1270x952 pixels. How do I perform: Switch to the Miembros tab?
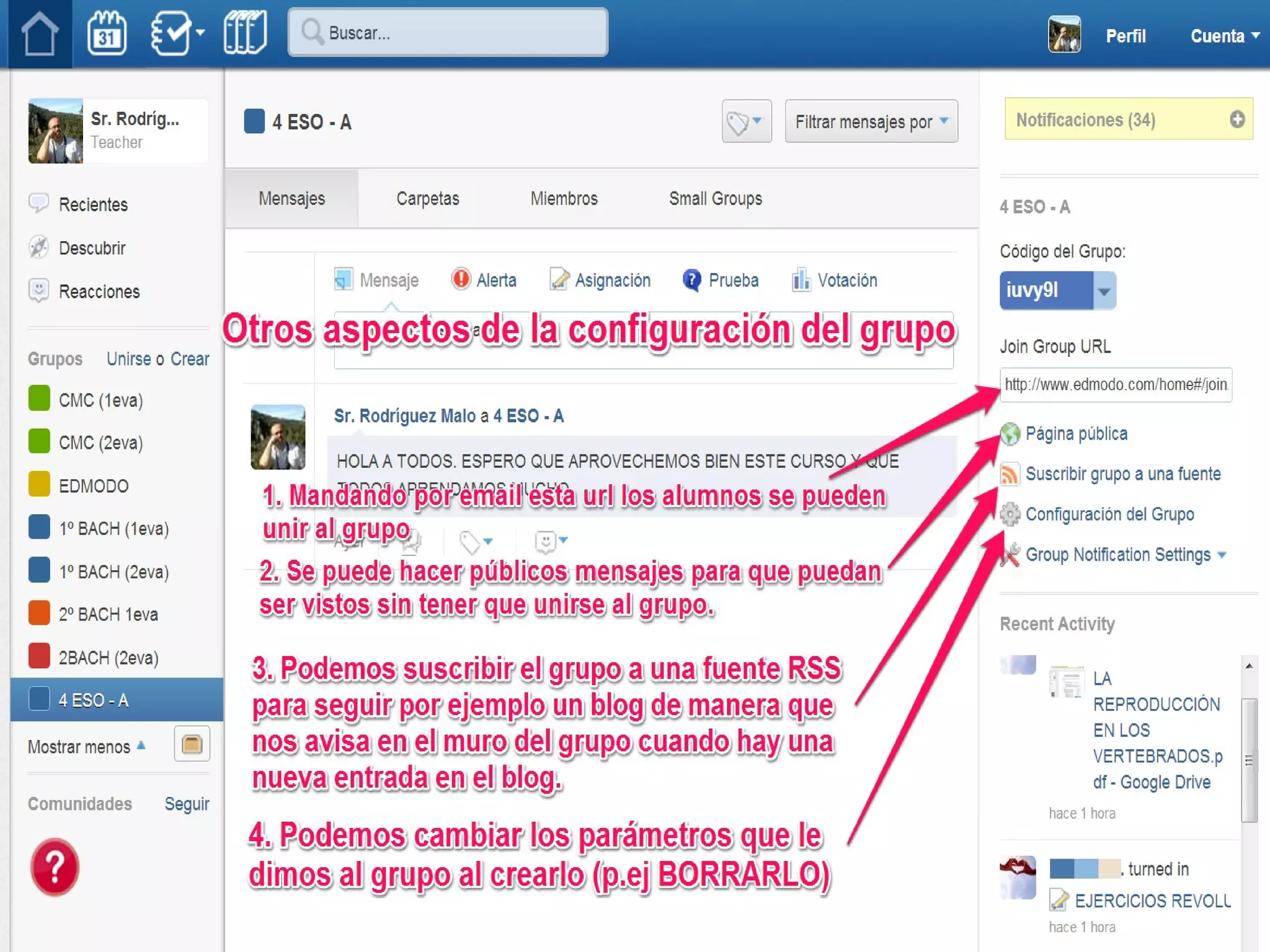564,198
